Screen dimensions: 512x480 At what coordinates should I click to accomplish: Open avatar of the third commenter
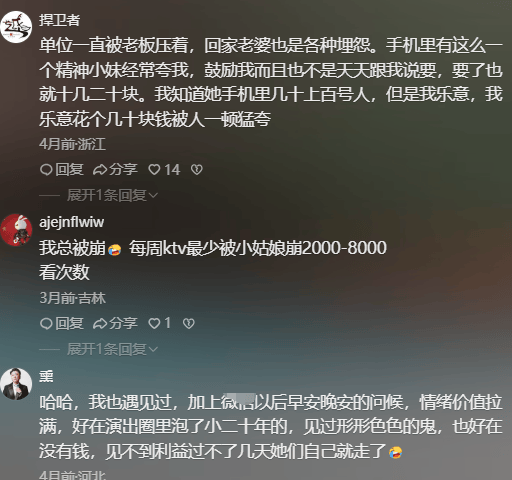click(x=16, y=384)
